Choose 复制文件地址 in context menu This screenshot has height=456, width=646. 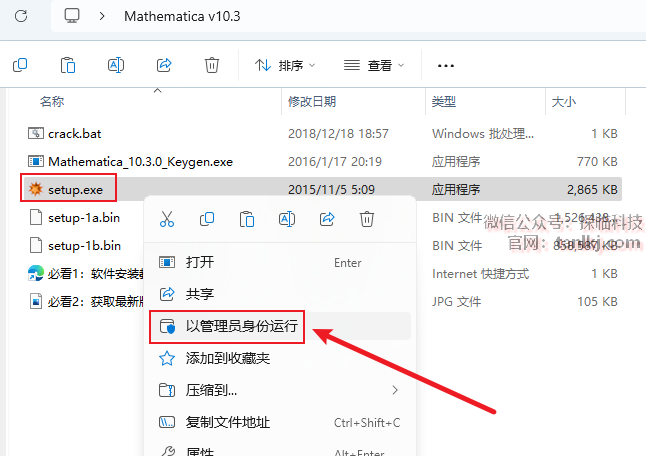[280, 422]
